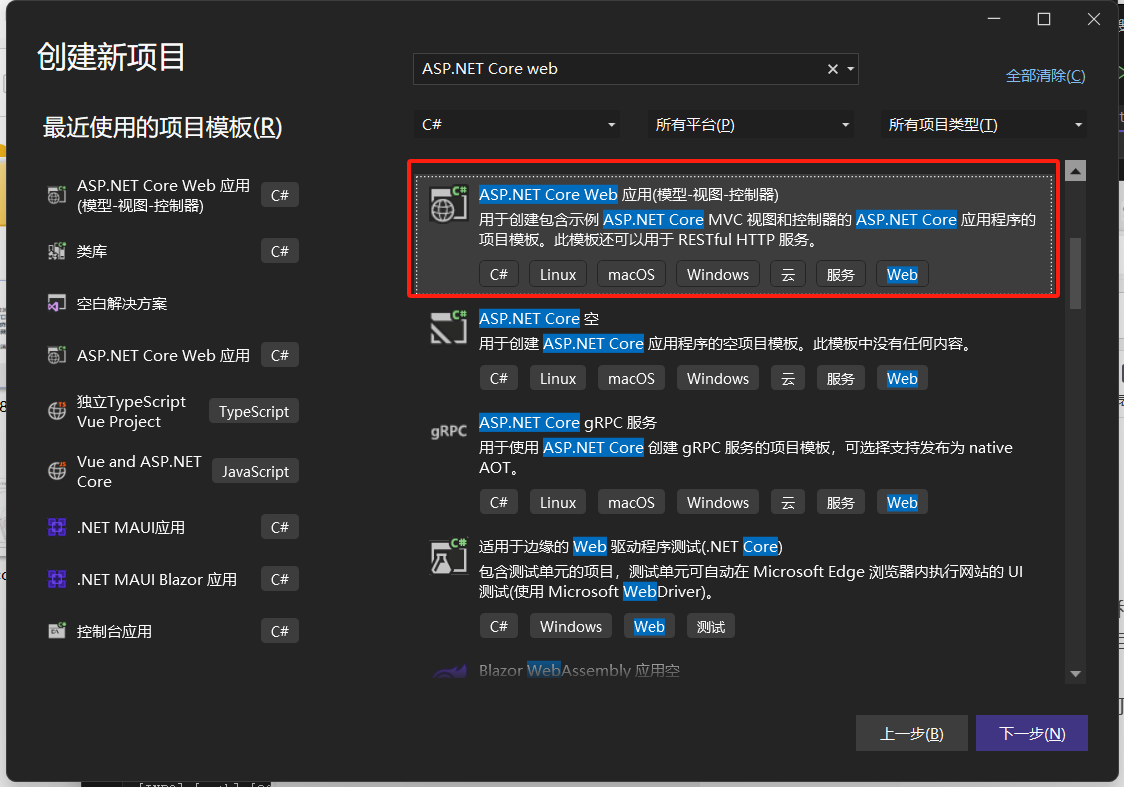Click the 空白解决方案 blank solution icon
The height and width of the screenshot is (787, 1124).
pyautogui.click(x=57, y=303)
